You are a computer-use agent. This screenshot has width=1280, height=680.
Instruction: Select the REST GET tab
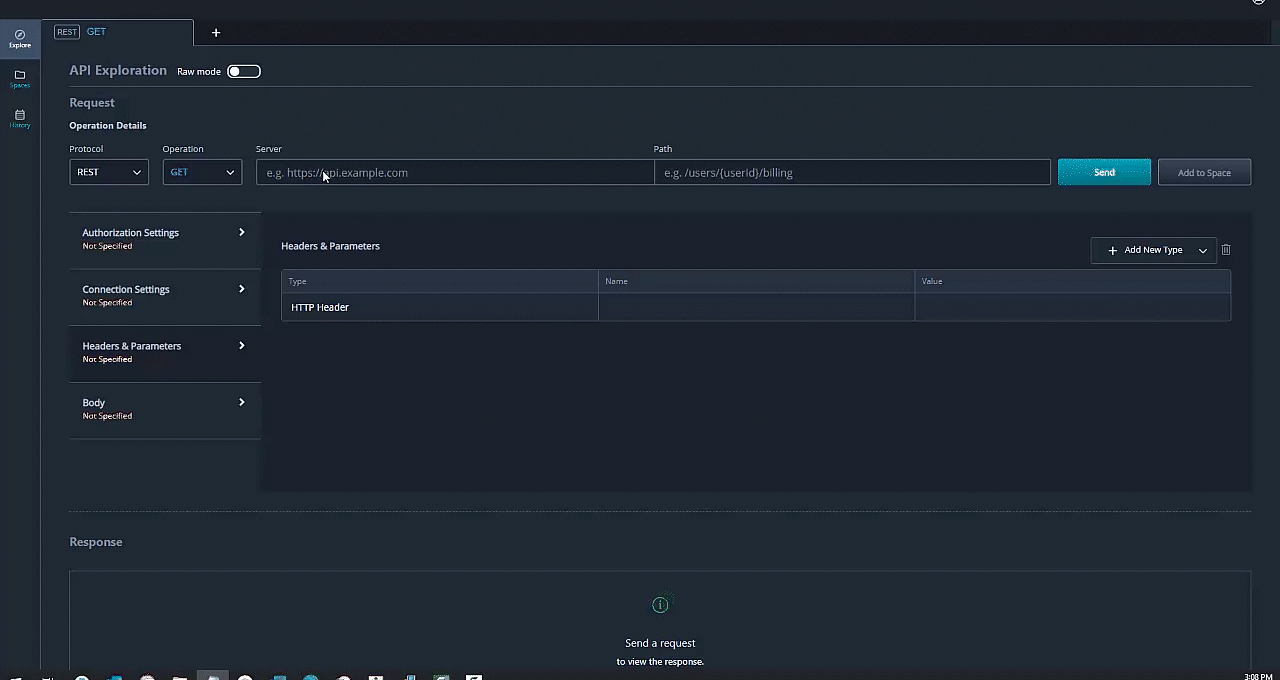pyautogui.click(x=118, y=32)
